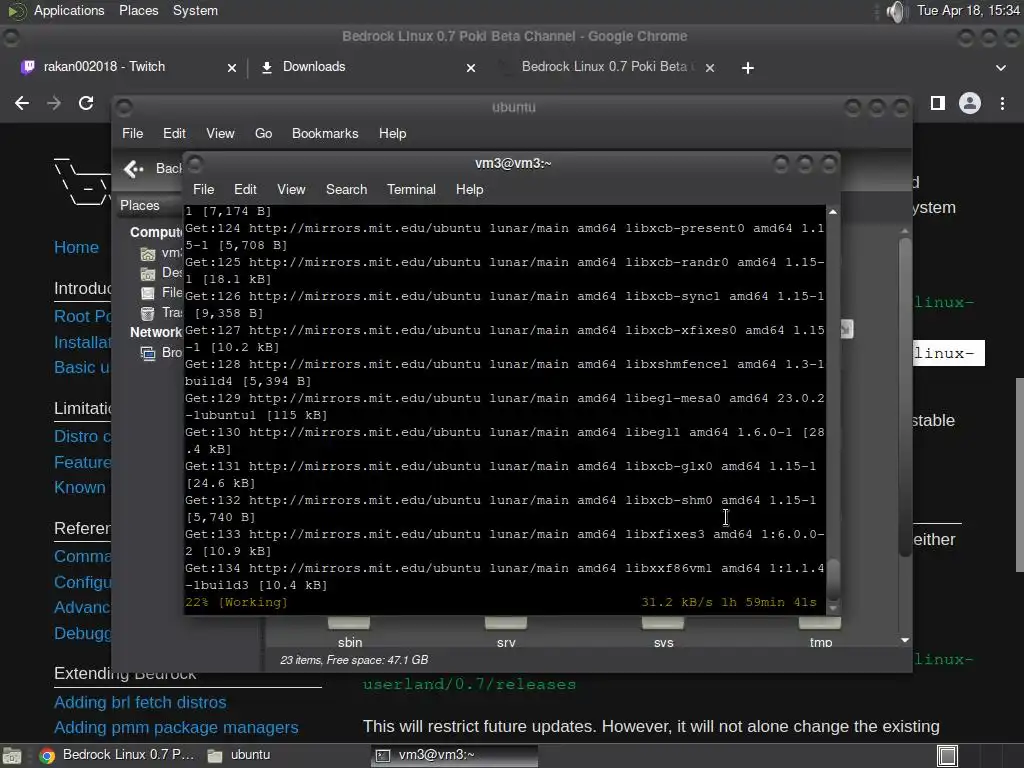The height and width of the screenshot is (768, 1024).
Task: Open Help menu in terminal window
Action: [x=469, y=189]
